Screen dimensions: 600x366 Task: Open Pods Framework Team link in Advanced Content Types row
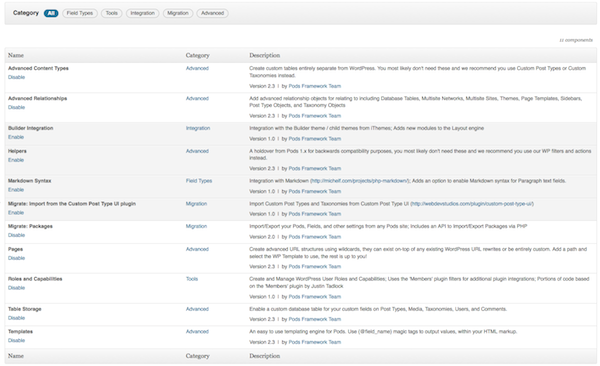pyautogui.click(x=315, y=87)
